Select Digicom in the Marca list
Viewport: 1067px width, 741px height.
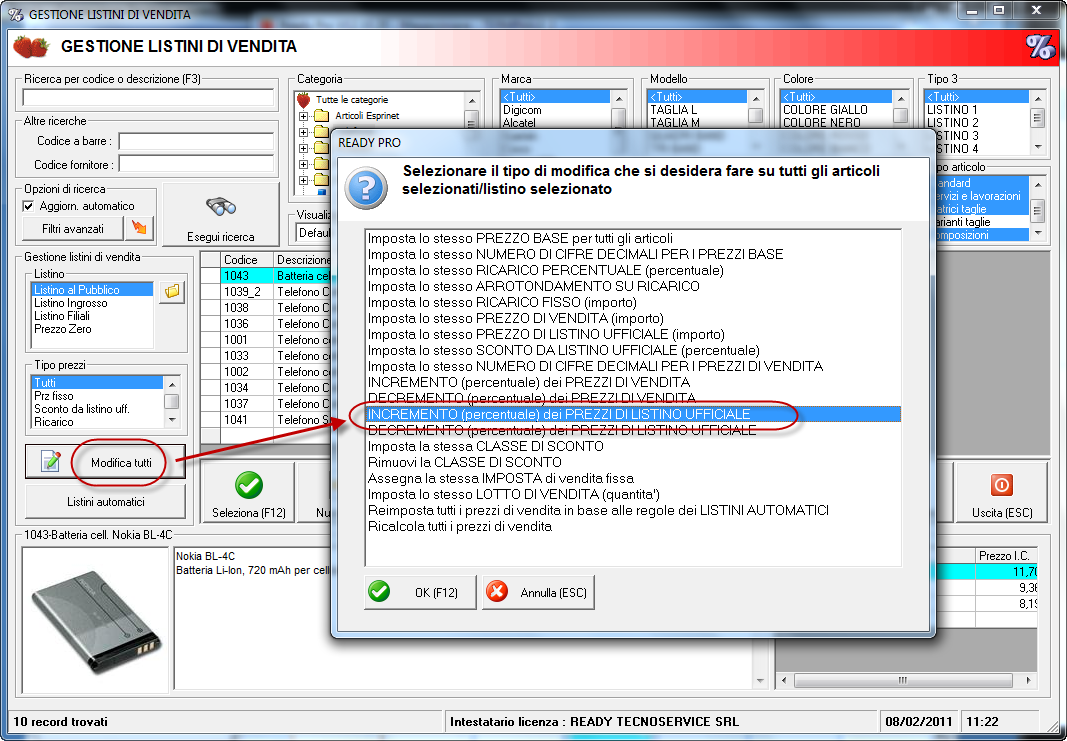523,110
